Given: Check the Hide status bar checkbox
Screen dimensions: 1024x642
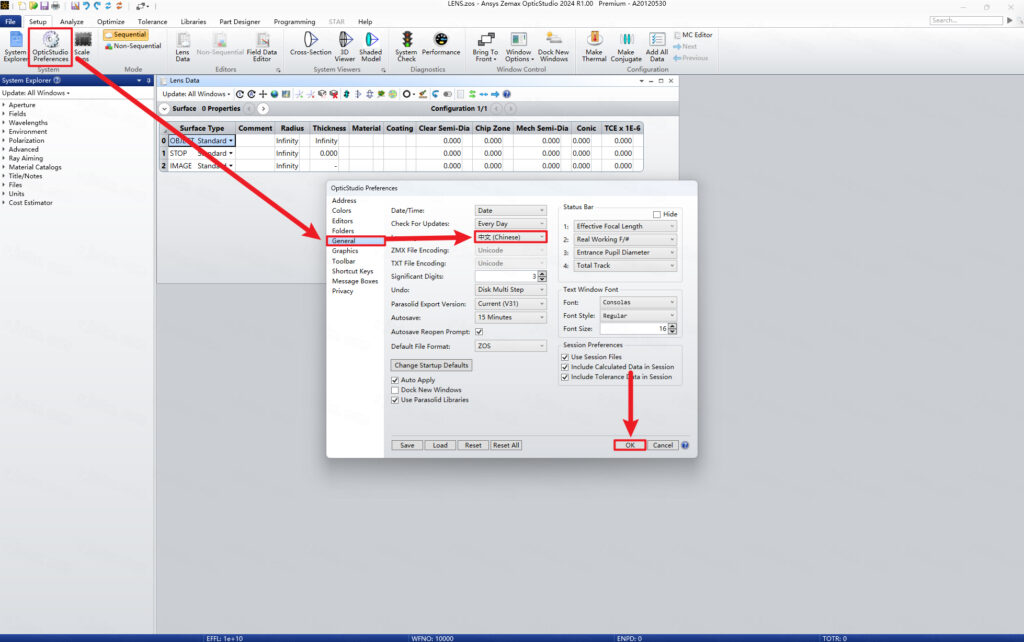Looking at the screenshot, I should [x=656, y=214].
